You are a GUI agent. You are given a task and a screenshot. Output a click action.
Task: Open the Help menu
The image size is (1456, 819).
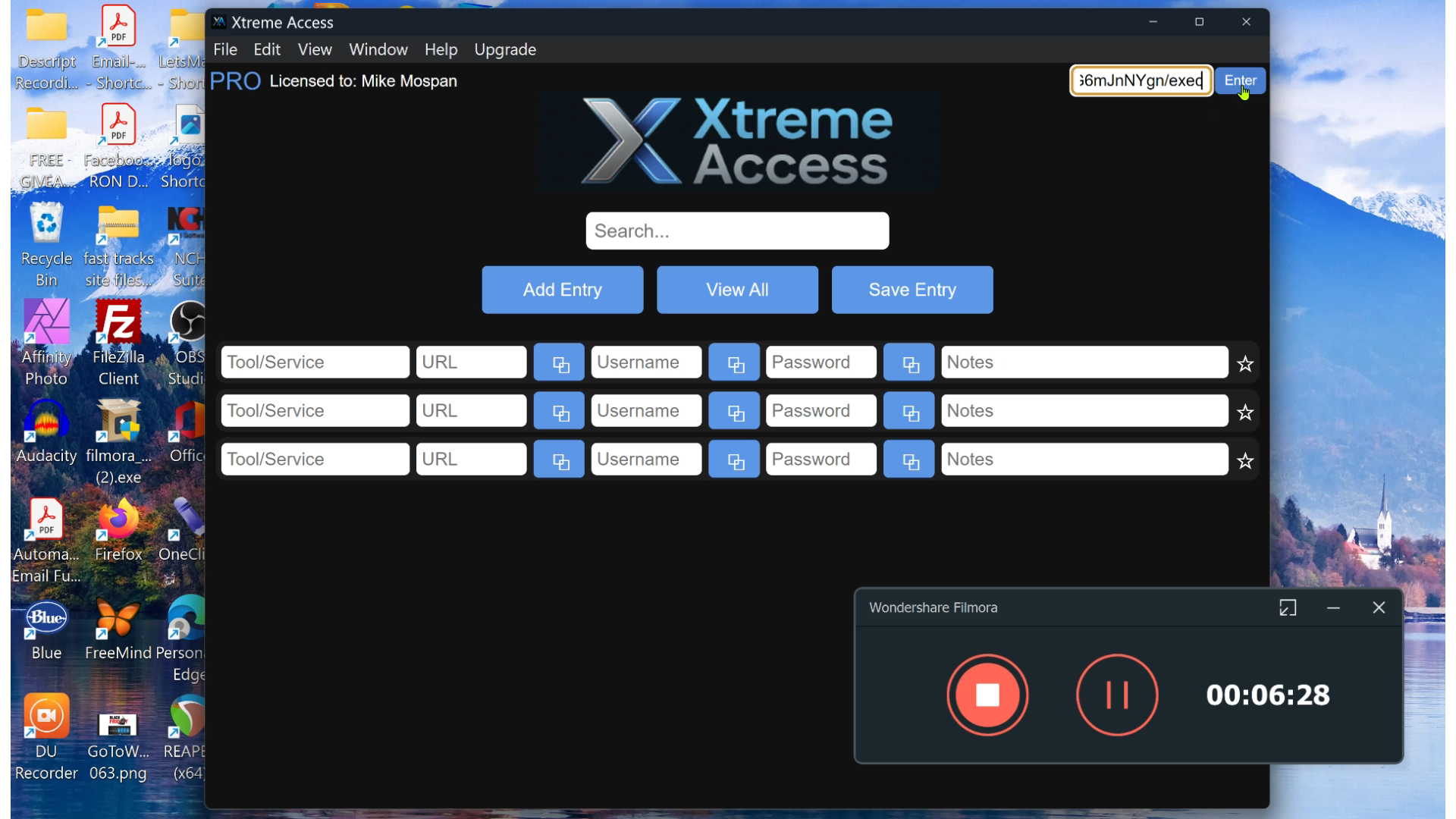[441, 49]
